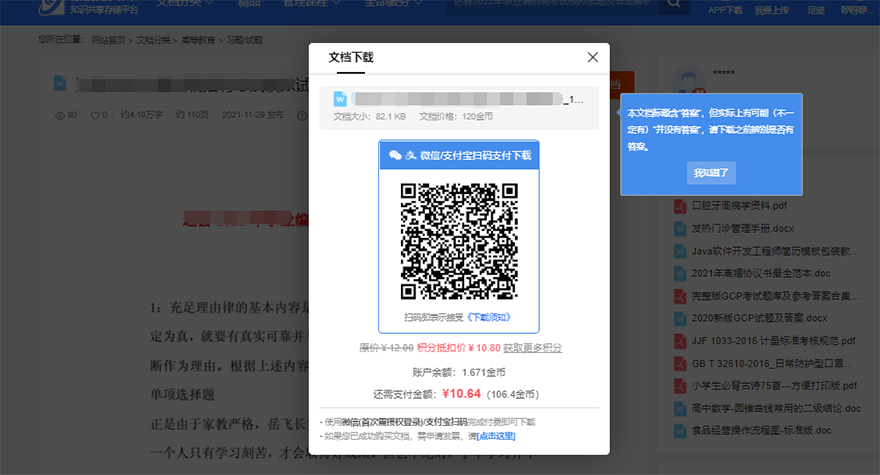Click the Alipay icon in payment header
Viewport: 880px width, 475px height.
click(411, 155)
